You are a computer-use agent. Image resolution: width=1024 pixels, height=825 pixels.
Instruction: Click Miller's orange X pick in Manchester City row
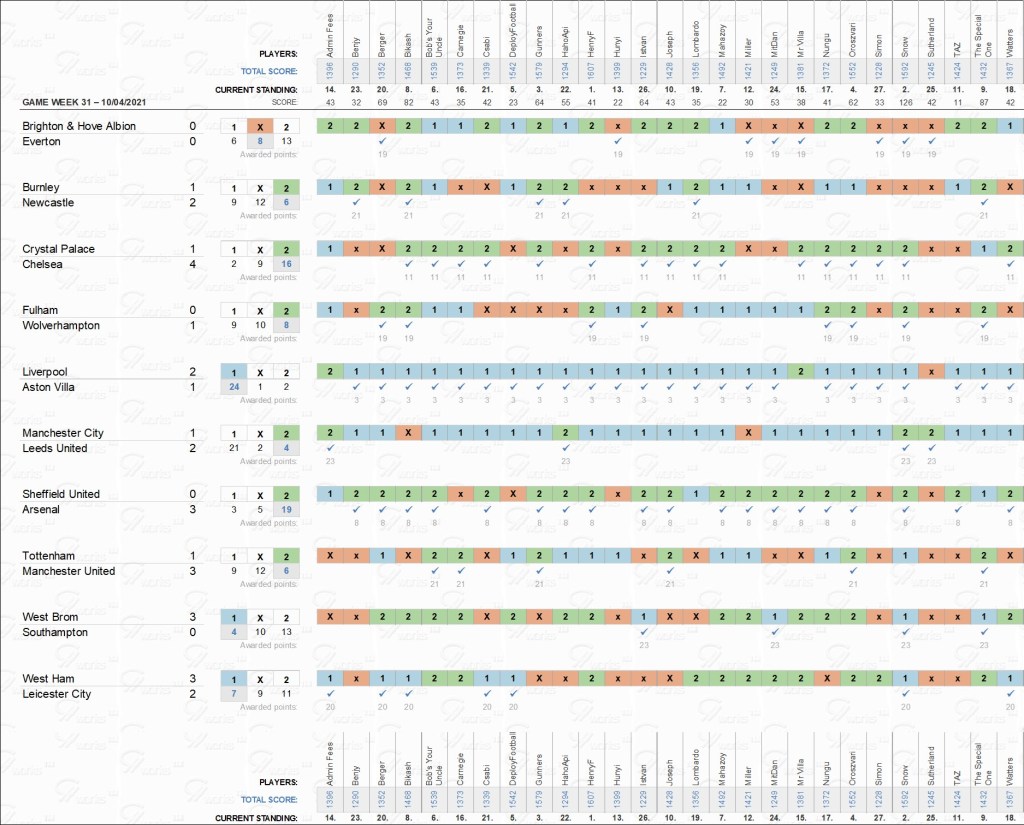(x=748, y=433)
